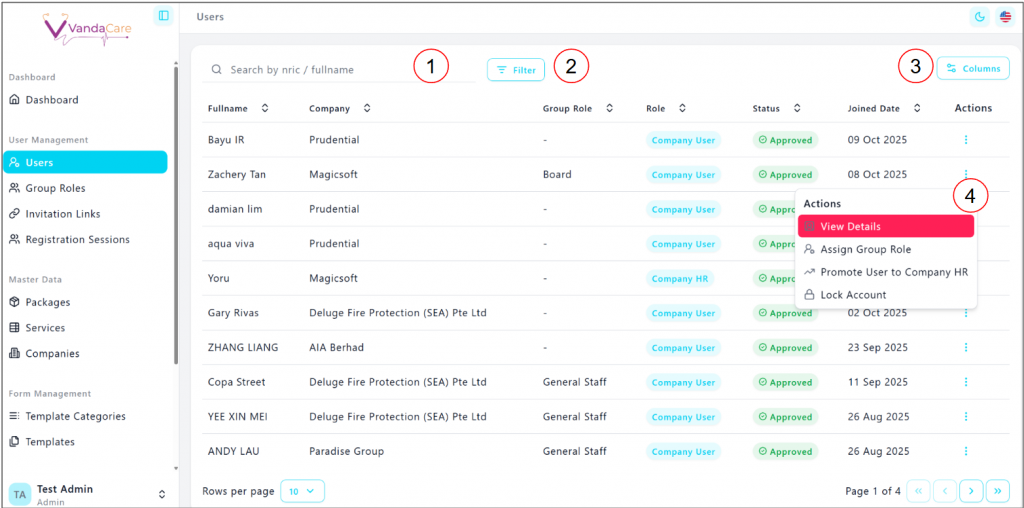Open the Columns visibility selector
Image resolution: width=1024 pixels, height=508 pixels.
pyautogui.click(x=972, y=69)
